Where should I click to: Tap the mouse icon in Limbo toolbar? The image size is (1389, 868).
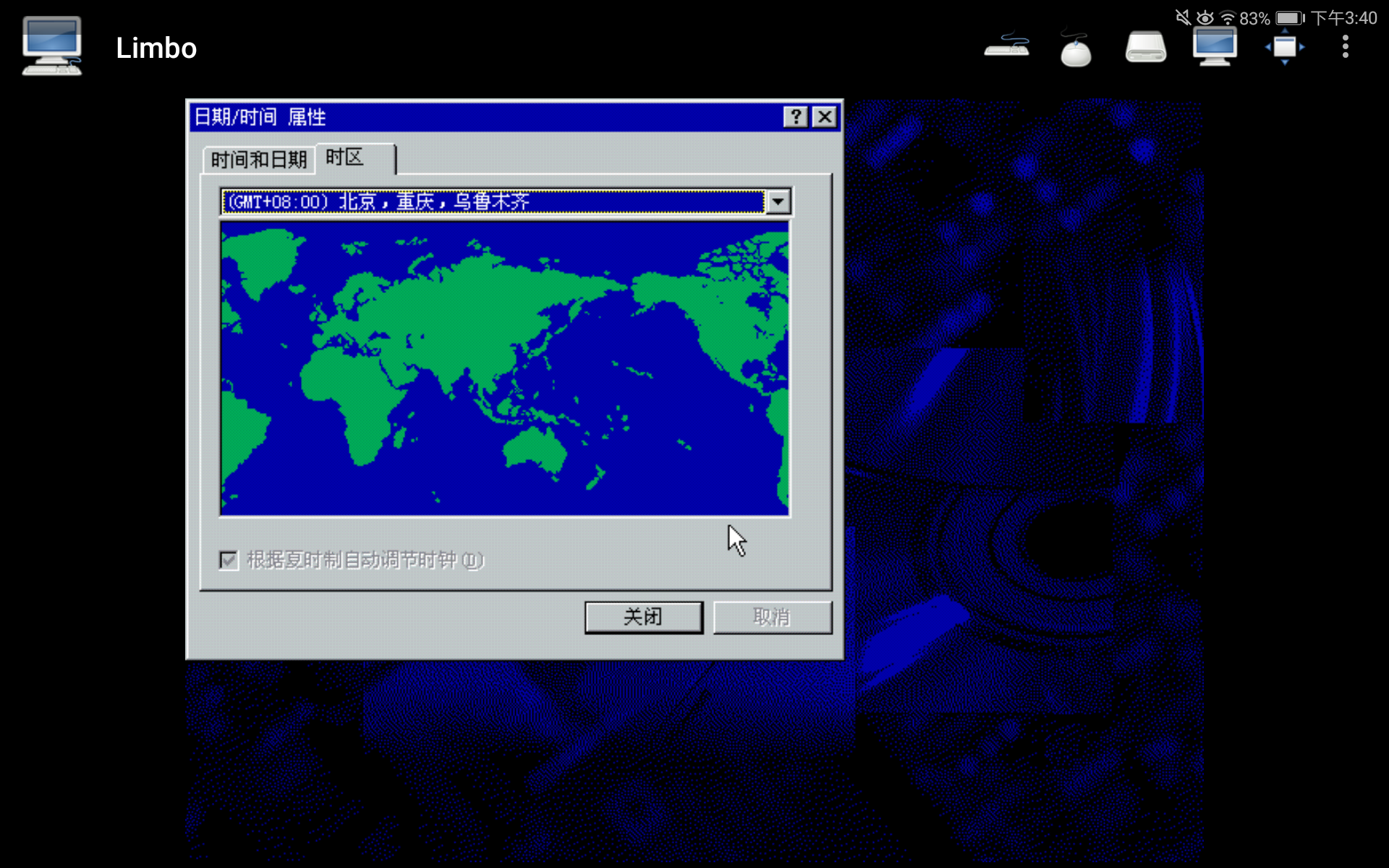click(1076, 48)
